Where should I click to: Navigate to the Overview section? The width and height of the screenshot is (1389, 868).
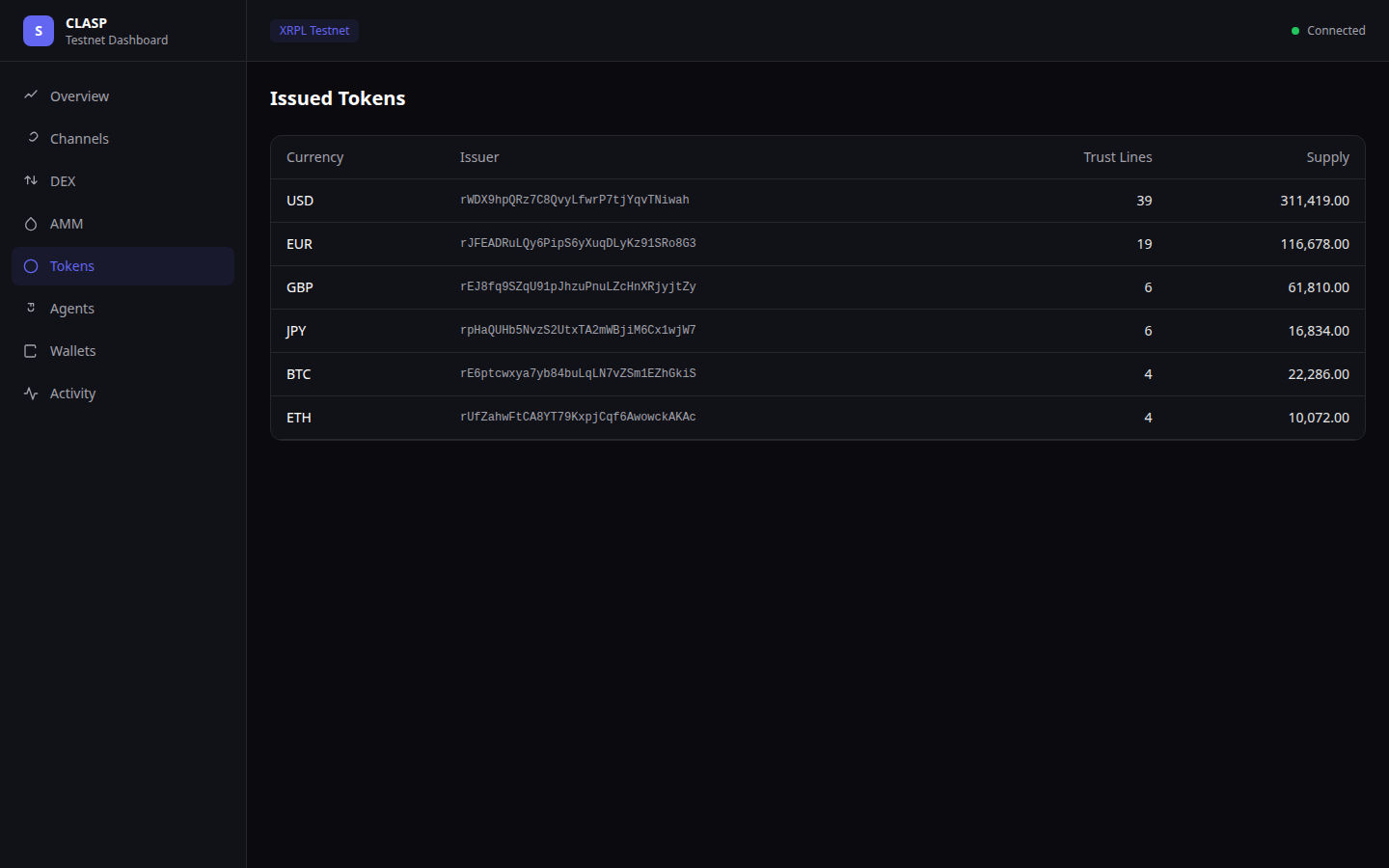pyautogui.click(x=79, y=95)
